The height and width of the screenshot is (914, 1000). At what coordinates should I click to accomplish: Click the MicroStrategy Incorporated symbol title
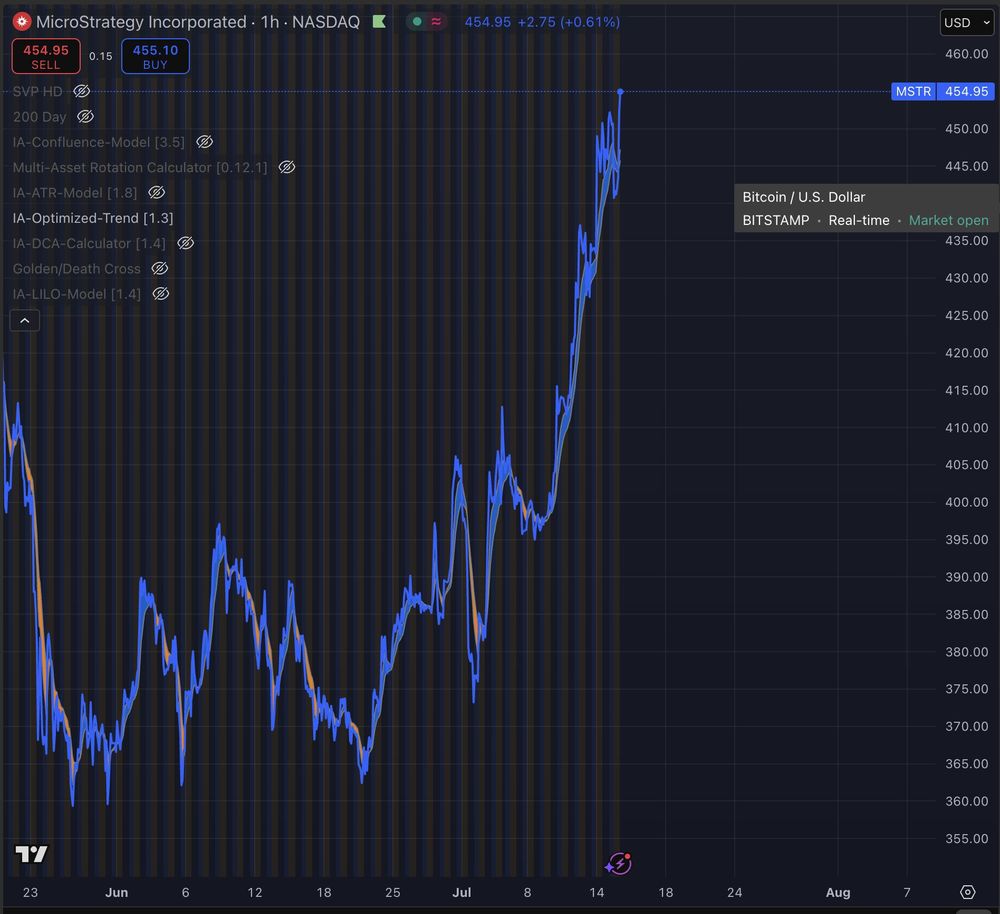pos(141,22)
